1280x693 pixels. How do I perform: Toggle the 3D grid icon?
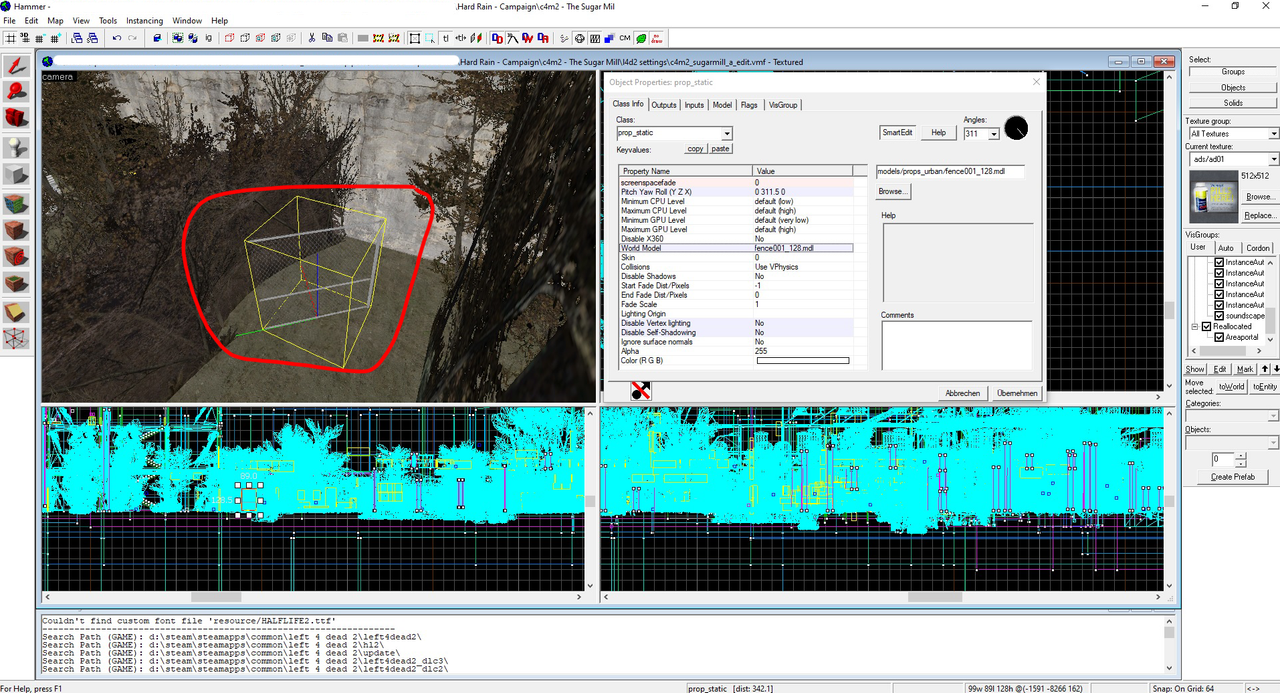coord(26,38)
